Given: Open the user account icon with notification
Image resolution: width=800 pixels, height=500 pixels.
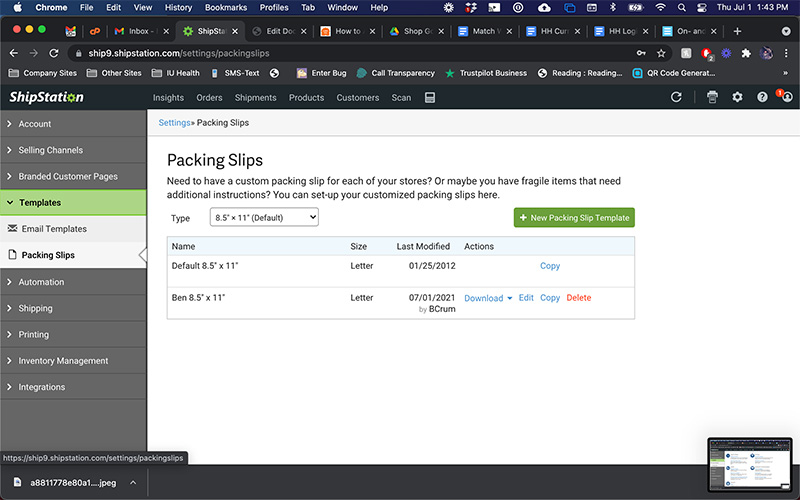Looking at the screenshot, I should pos(786,96).
